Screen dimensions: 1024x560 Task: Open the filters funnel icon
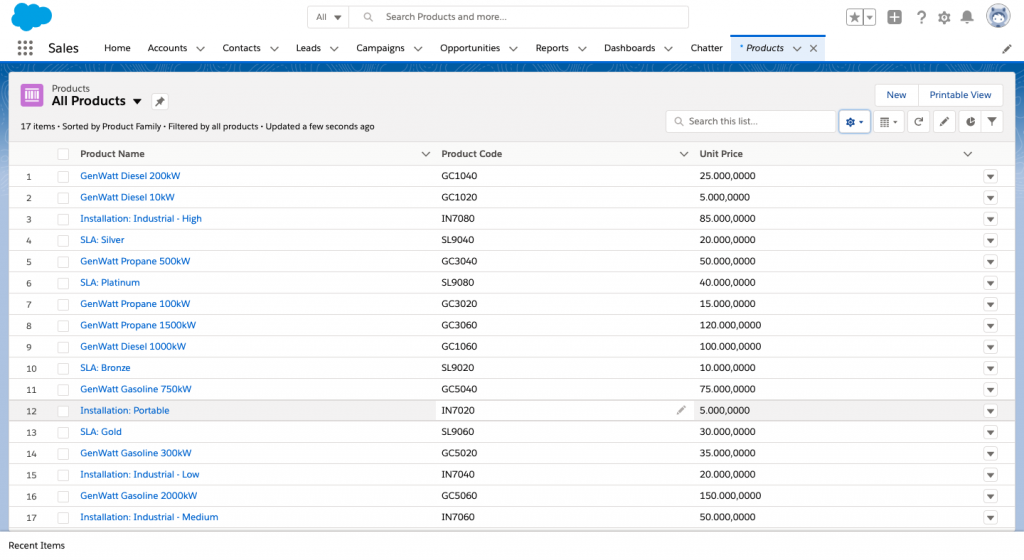pos(992,121)
